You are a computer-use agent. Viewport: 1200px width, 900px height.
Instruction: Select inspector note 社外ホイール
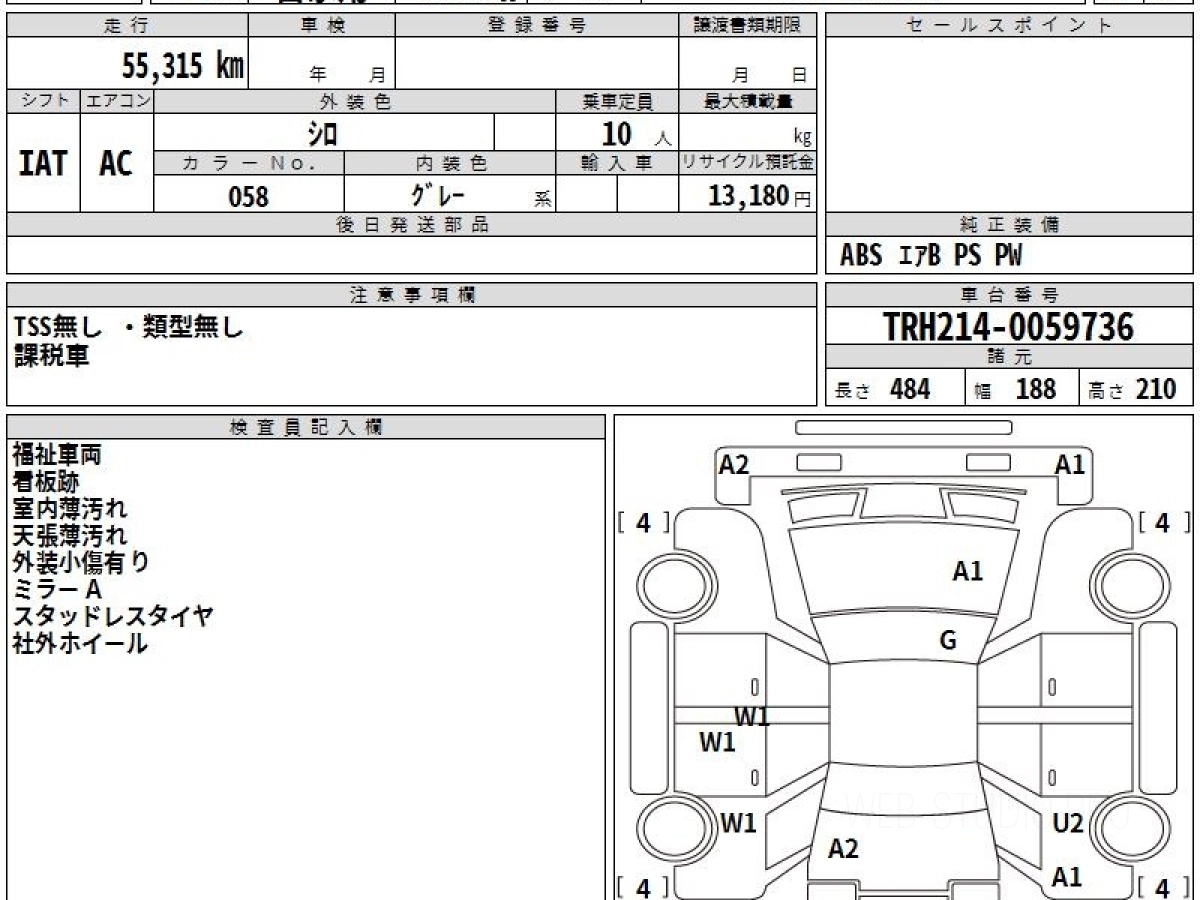pos(80,644)
